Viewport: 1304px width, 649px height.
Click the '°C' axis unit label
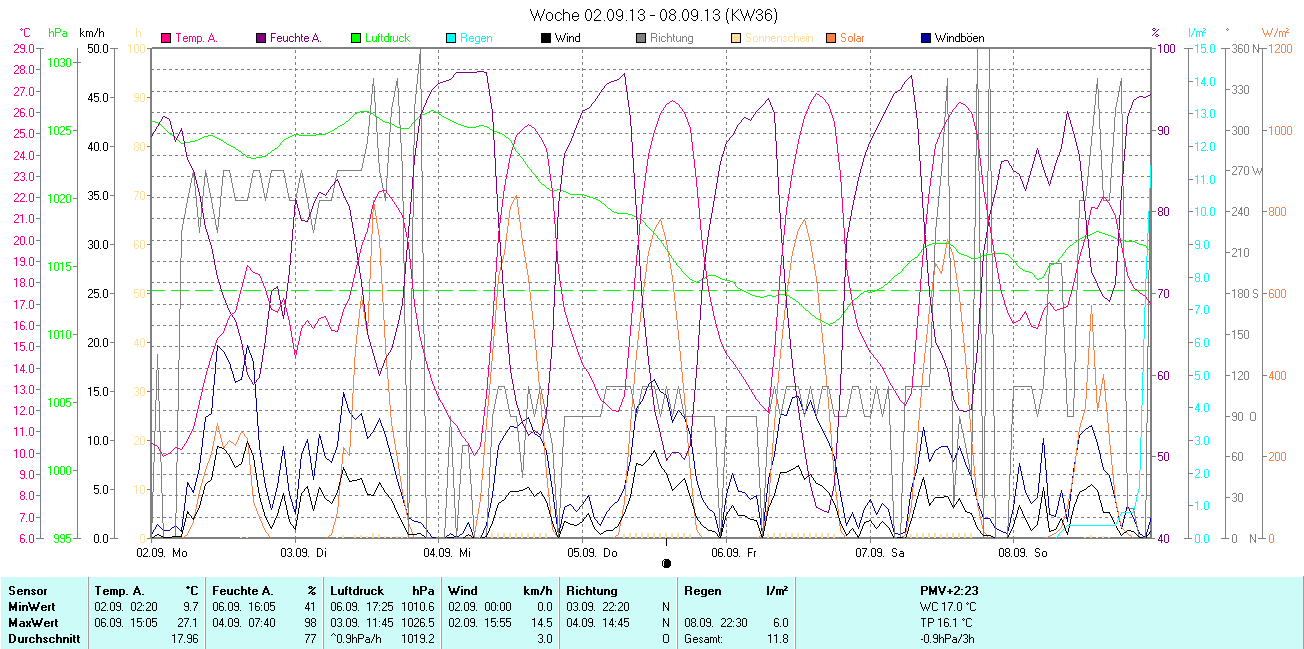tap(25, 32)
